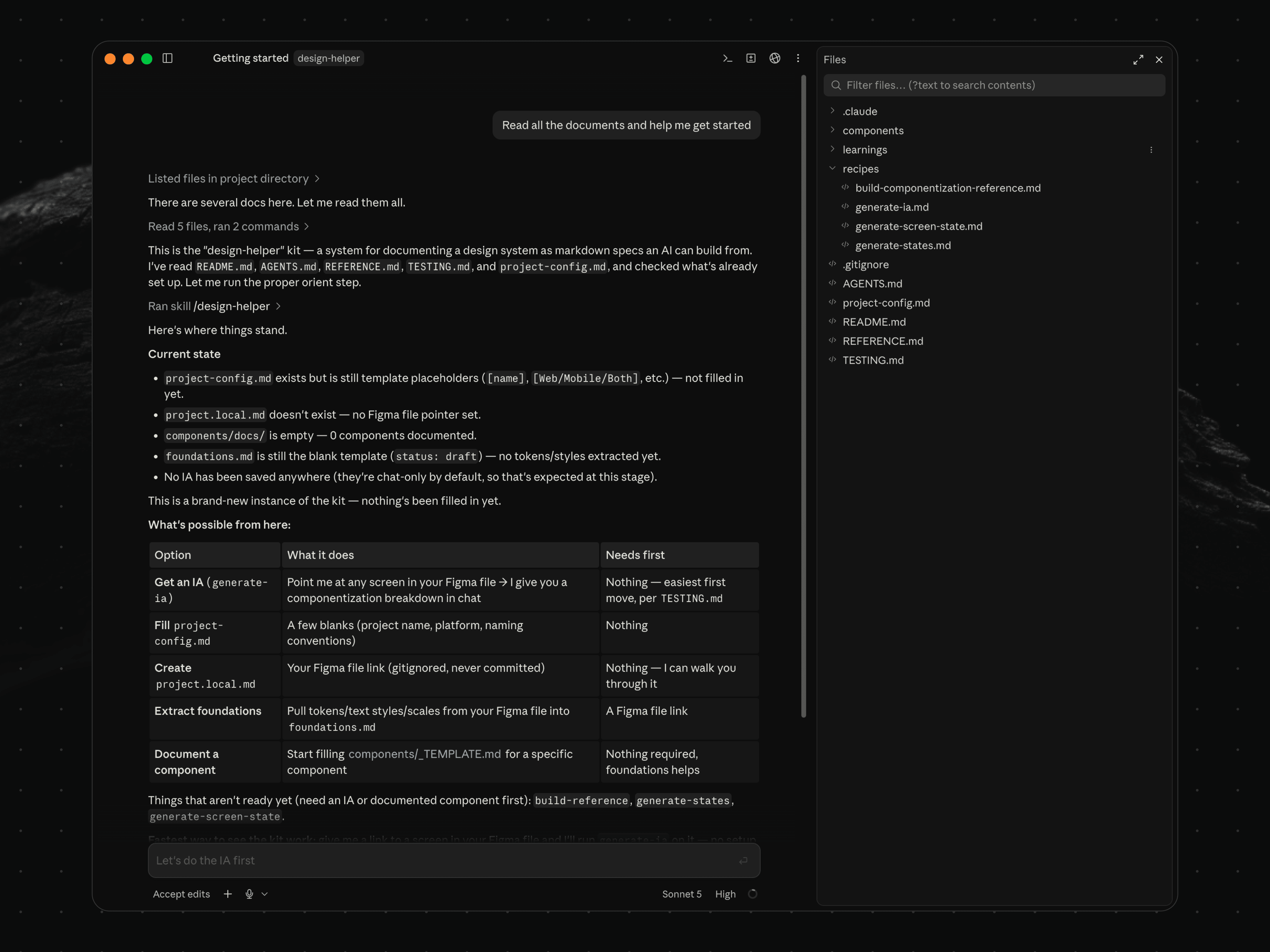Collapse the recipes folder
The image size is (1270, 952).
[833, 168]
